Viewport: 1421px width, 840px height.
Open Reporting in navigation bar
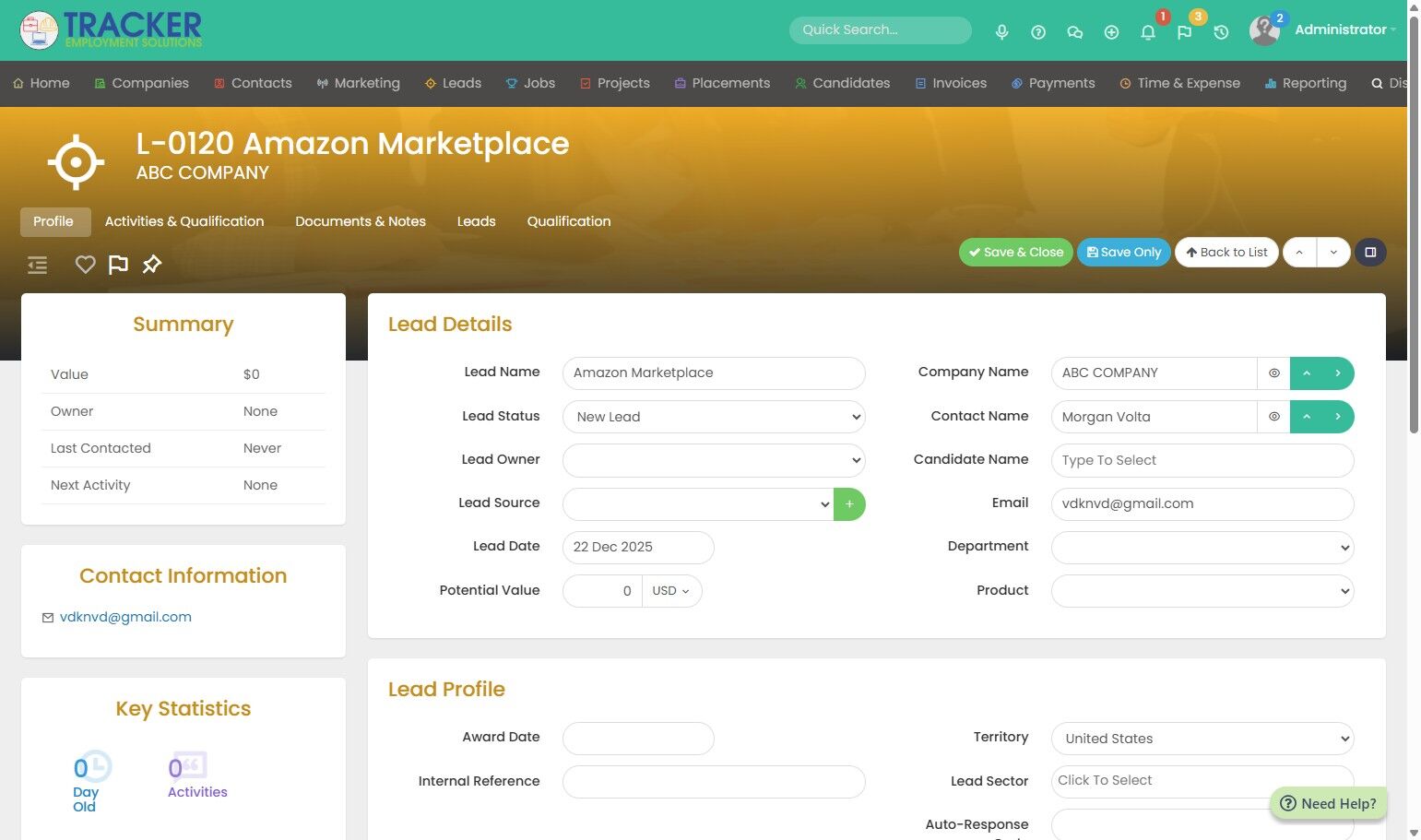point(1305,83)
